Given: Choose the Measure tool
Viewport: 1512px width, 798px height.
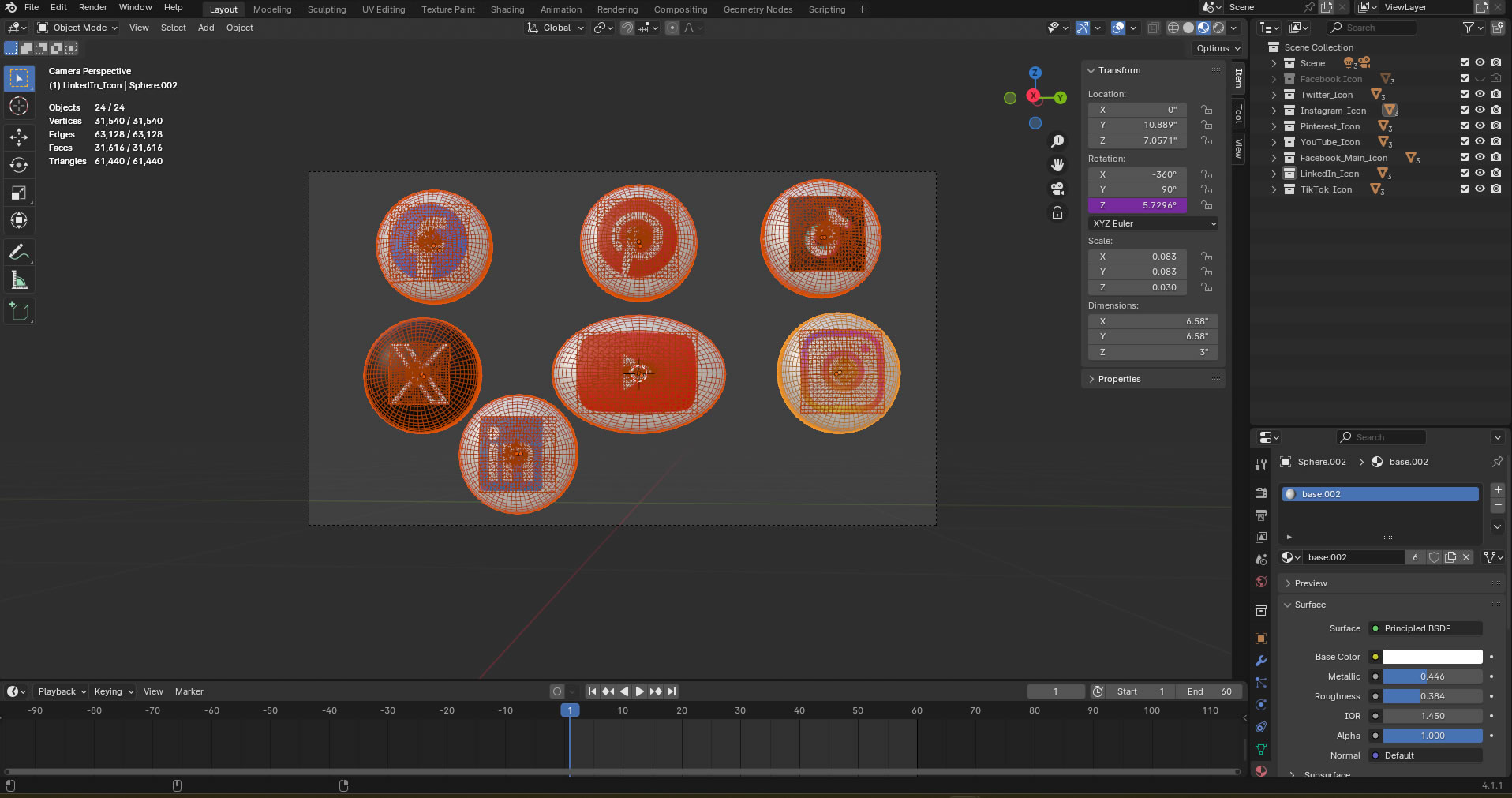Looking at the screenshot, I should 19,280.
